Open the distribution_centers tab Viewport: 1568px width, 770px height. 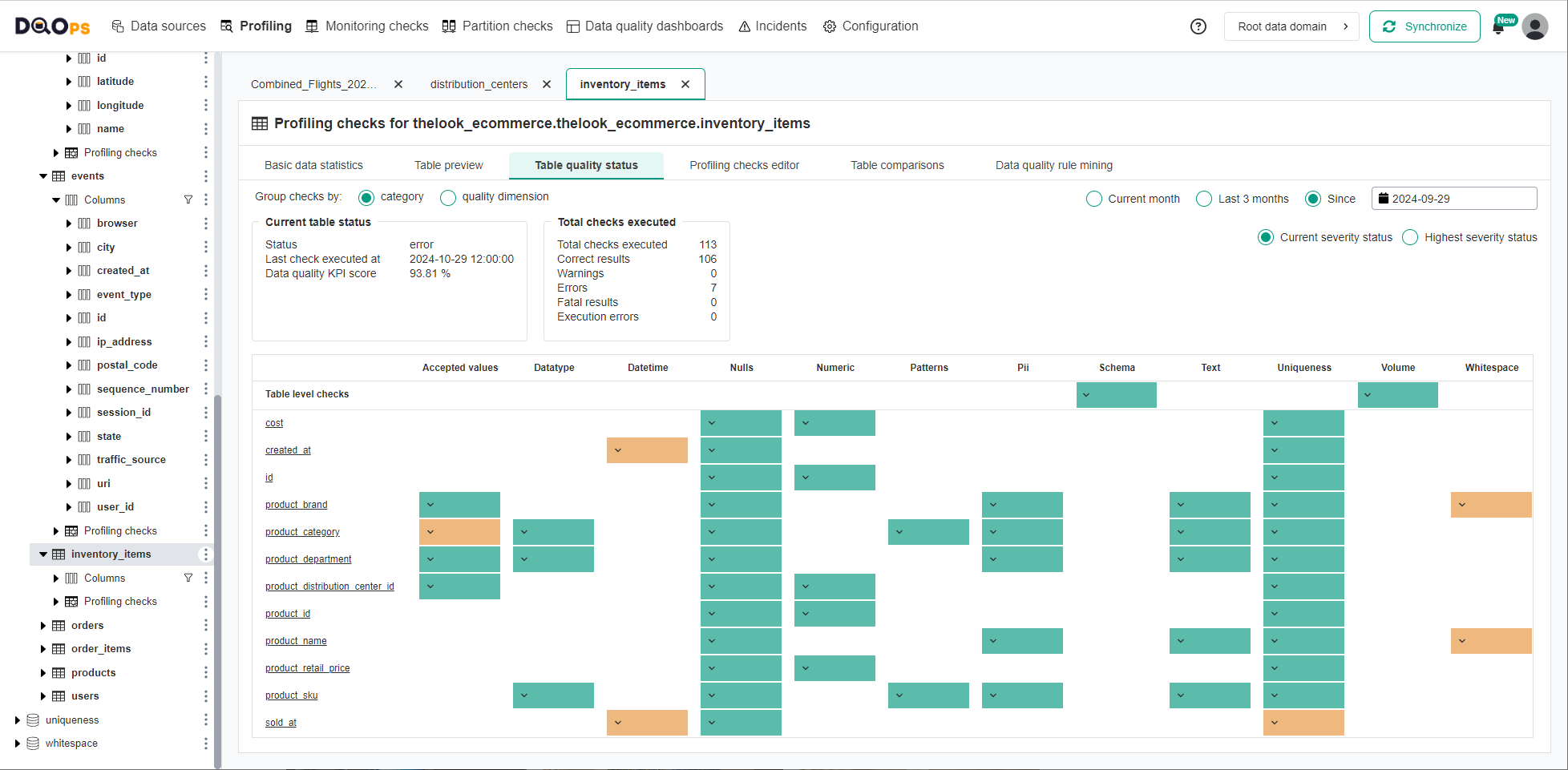pos(479,83)
